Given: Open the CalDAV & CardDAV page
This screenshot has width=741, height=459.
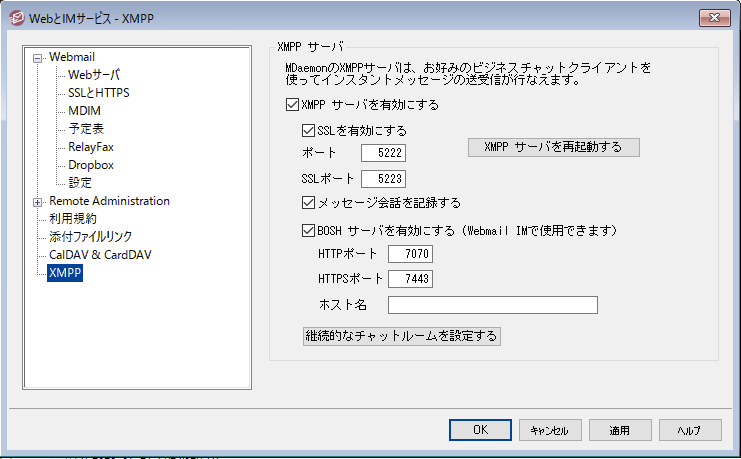Looking at the screenshot, I should 100,255.
